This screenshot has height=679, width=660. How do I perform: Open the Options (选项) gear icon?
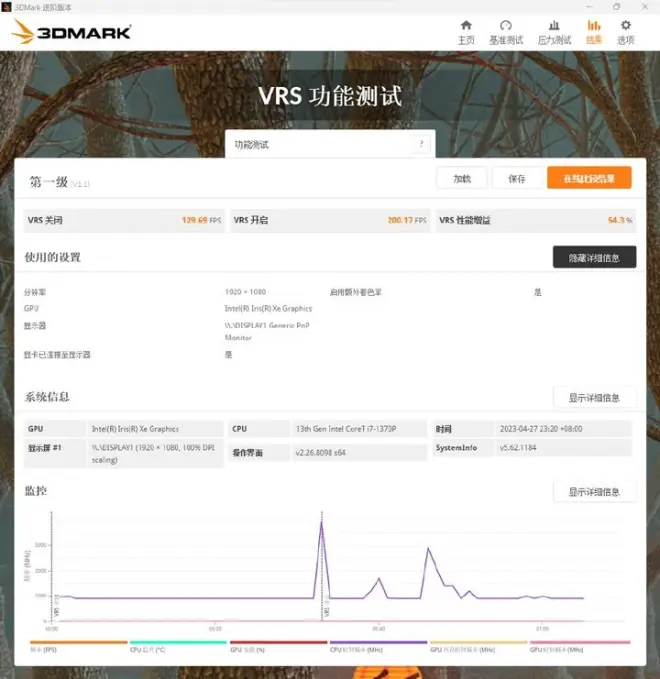(626, 31)
